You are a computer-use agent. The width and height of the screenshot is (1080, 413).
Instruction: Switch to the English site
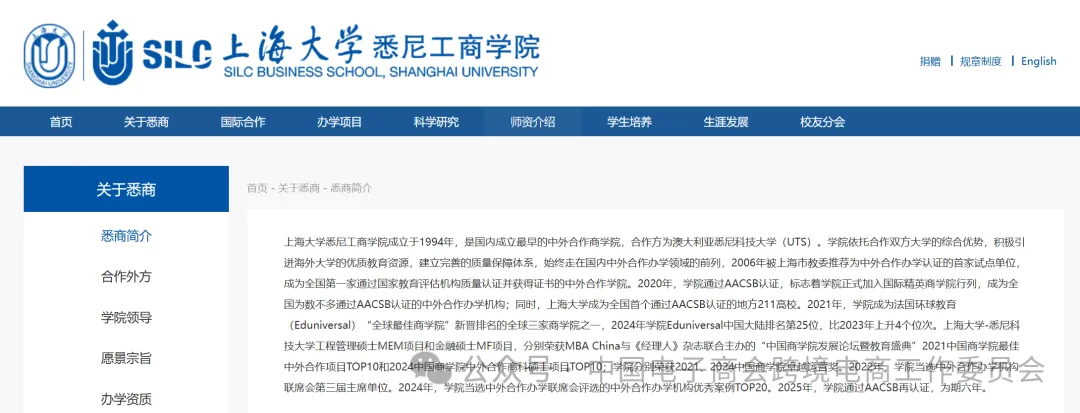tap(1039, 61)
